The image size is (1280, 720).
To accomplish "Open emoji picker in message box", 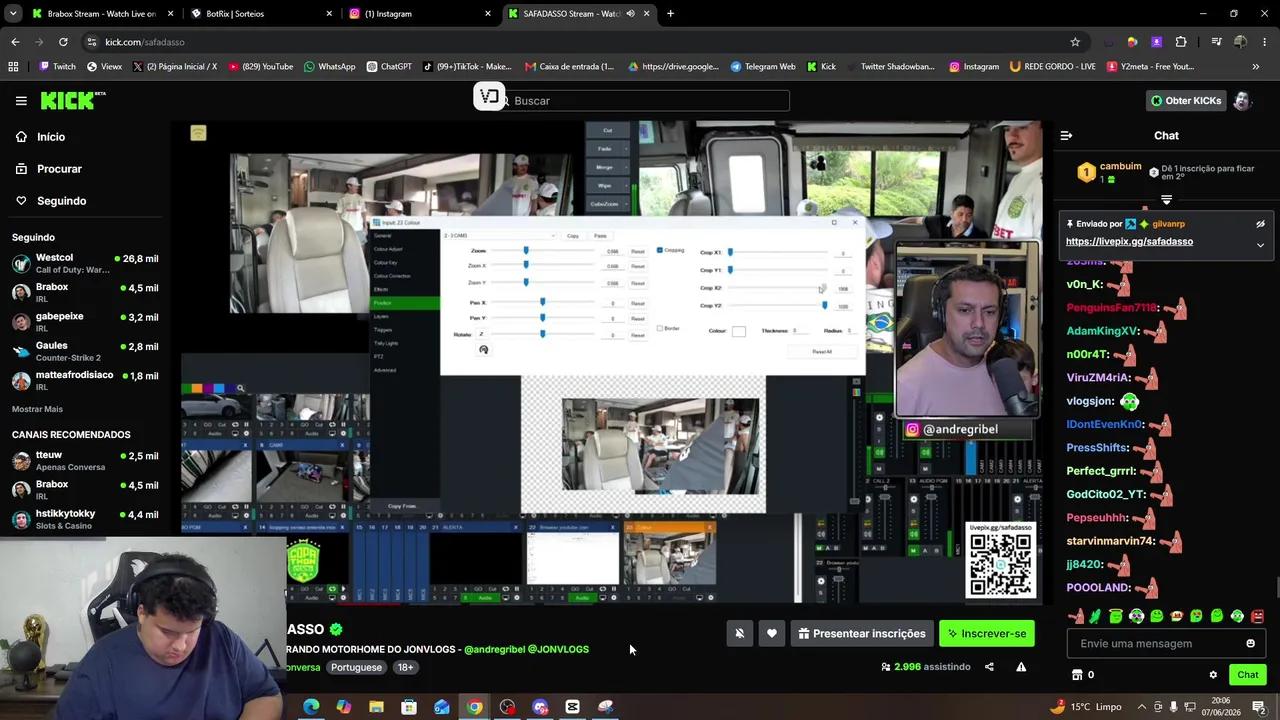I will coord(1250,643).
